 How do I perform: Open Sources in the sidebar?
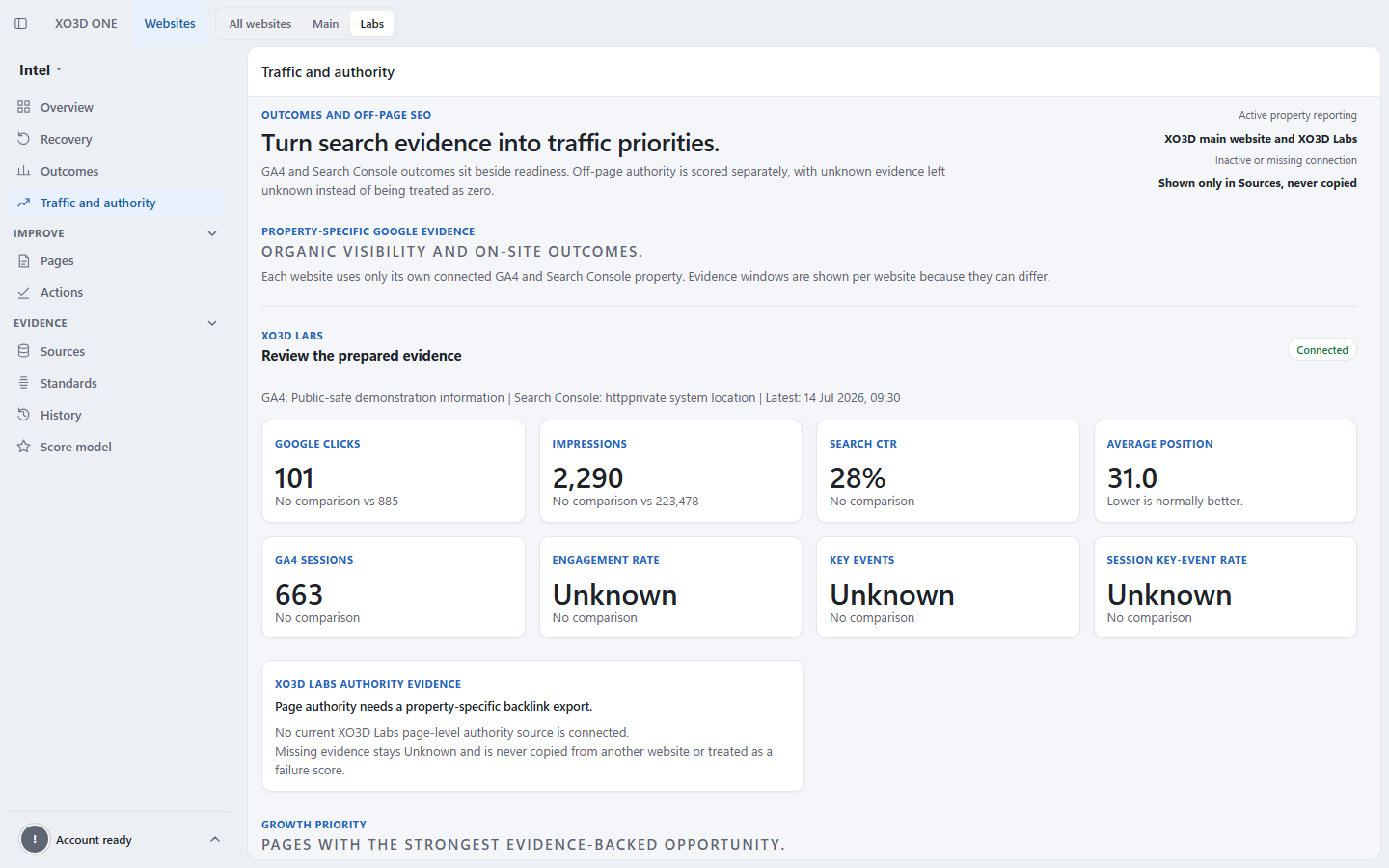point(116,351)
